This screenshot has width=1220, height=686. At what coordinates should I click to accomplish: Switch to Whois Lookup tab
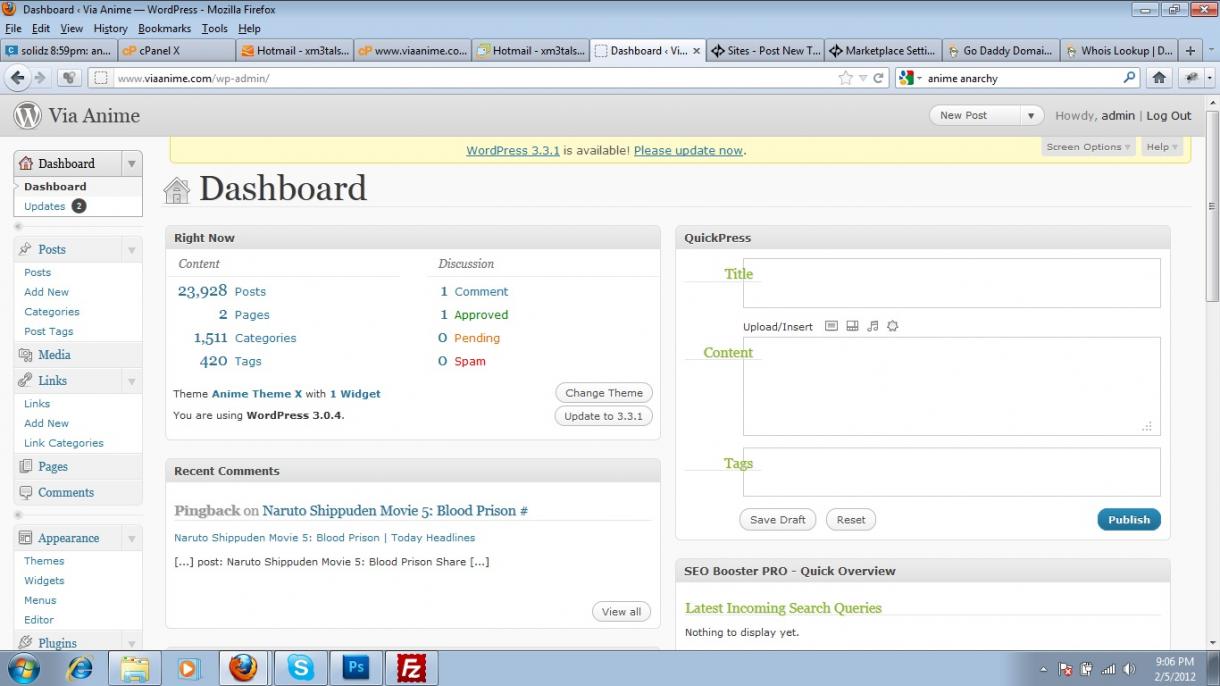point(1118,51)
